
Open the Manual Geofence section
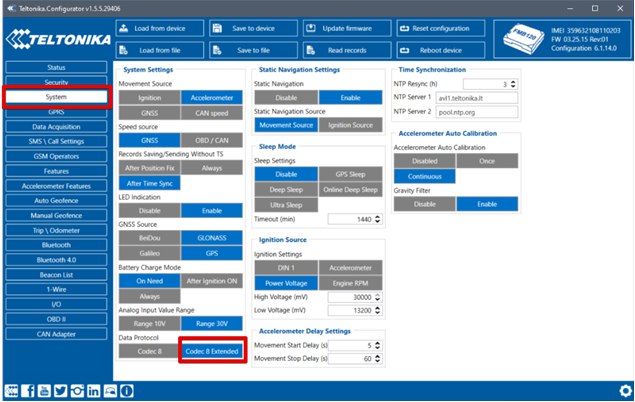[x=56, y=215]
